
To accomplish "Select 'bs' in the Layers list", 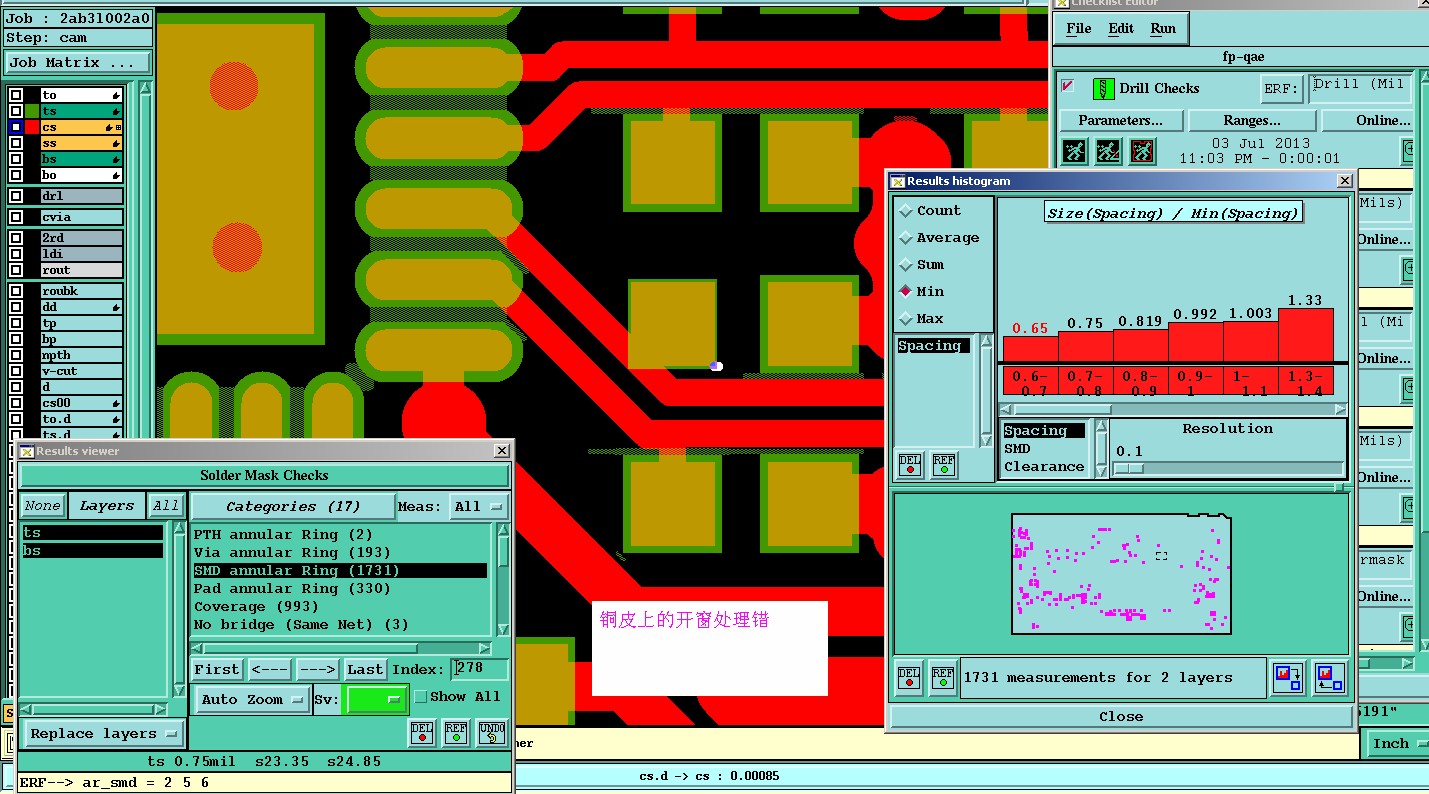I will pos(93,551).
